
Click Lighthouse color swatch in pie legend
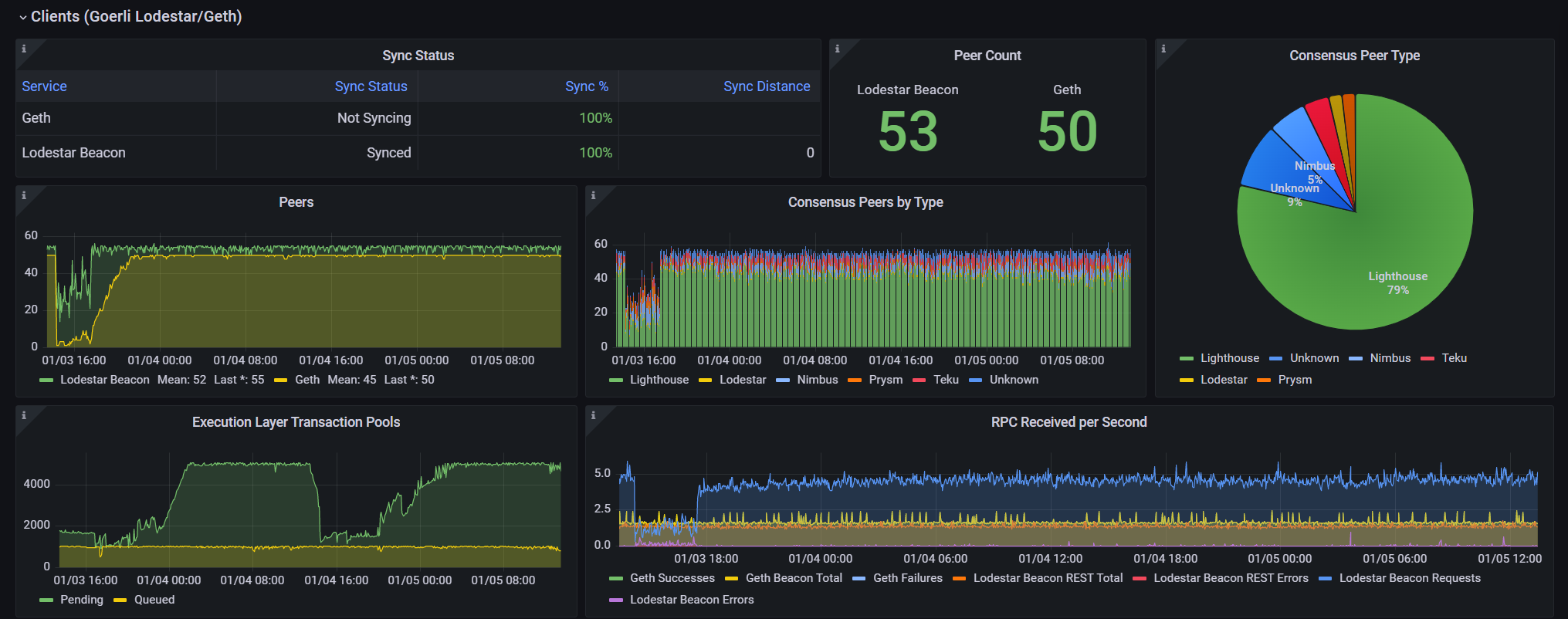pos(1187,359)
